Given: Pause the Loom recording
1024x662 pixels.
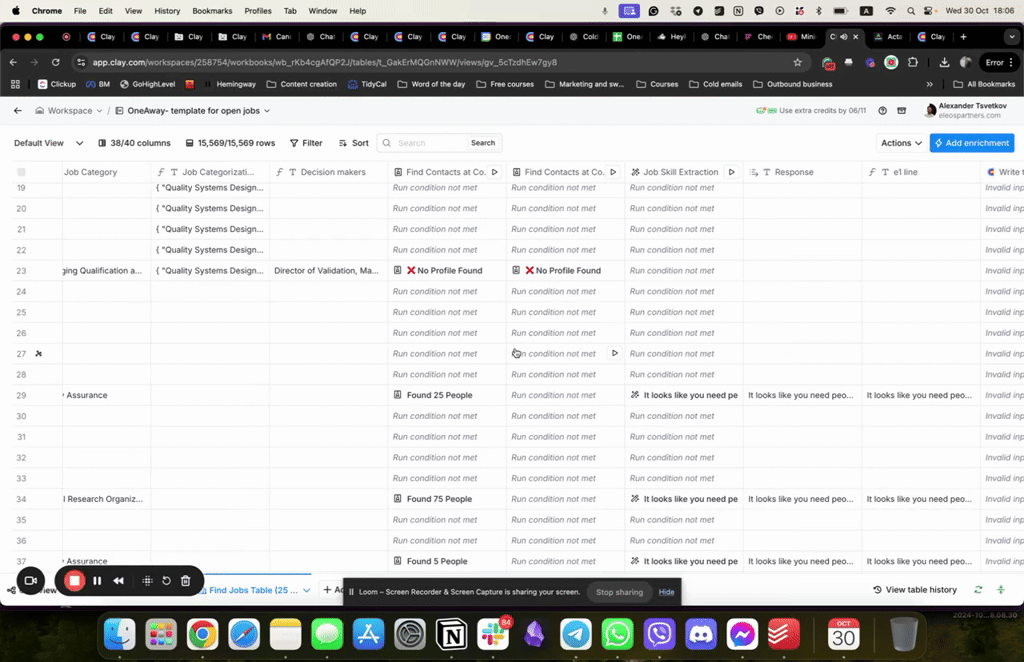Looking at the screenshot, I should click(x=97, y=580).
